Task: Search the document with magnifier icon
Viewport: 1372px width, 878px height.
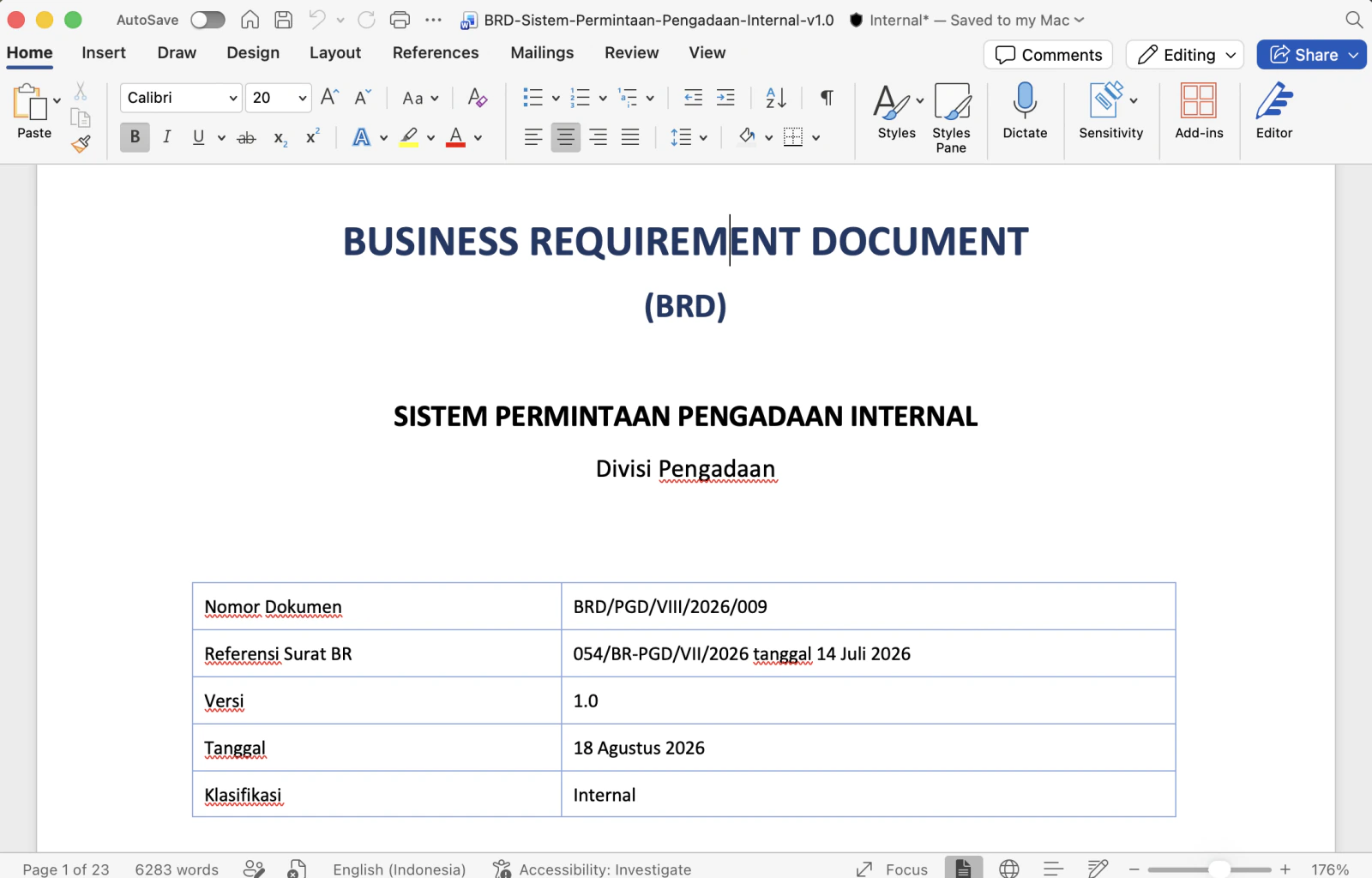Action: tap(1354, 20)
